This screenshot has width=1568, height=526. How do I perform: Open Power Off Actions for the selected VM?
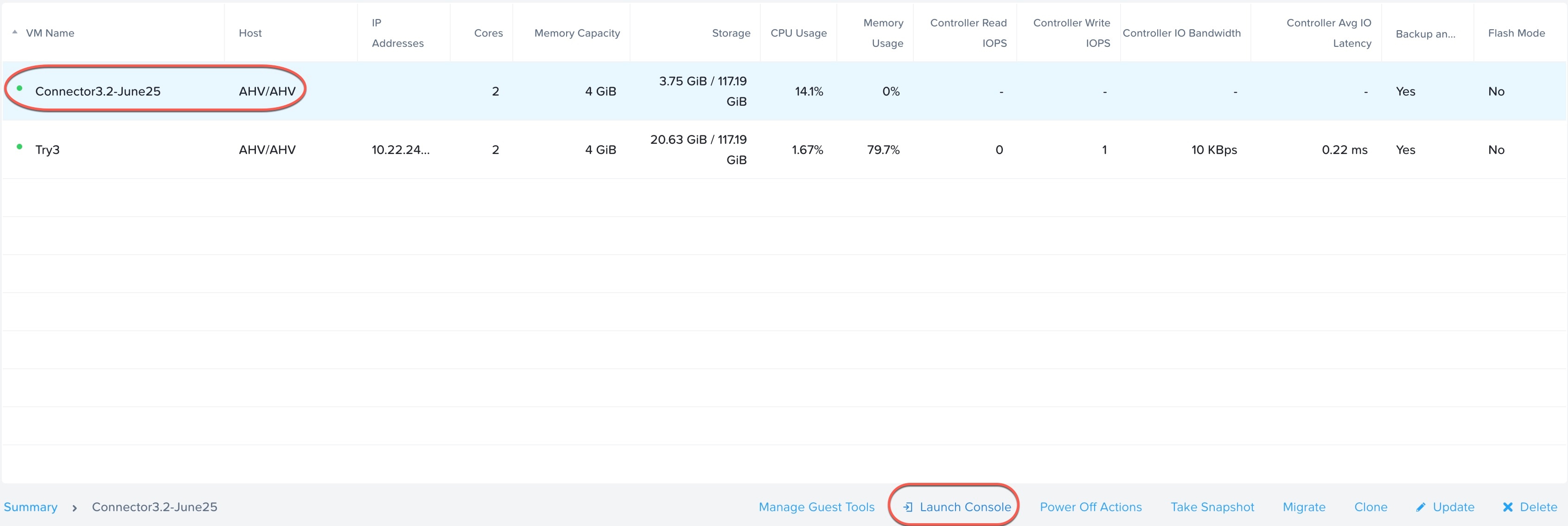click(1090, 506)
